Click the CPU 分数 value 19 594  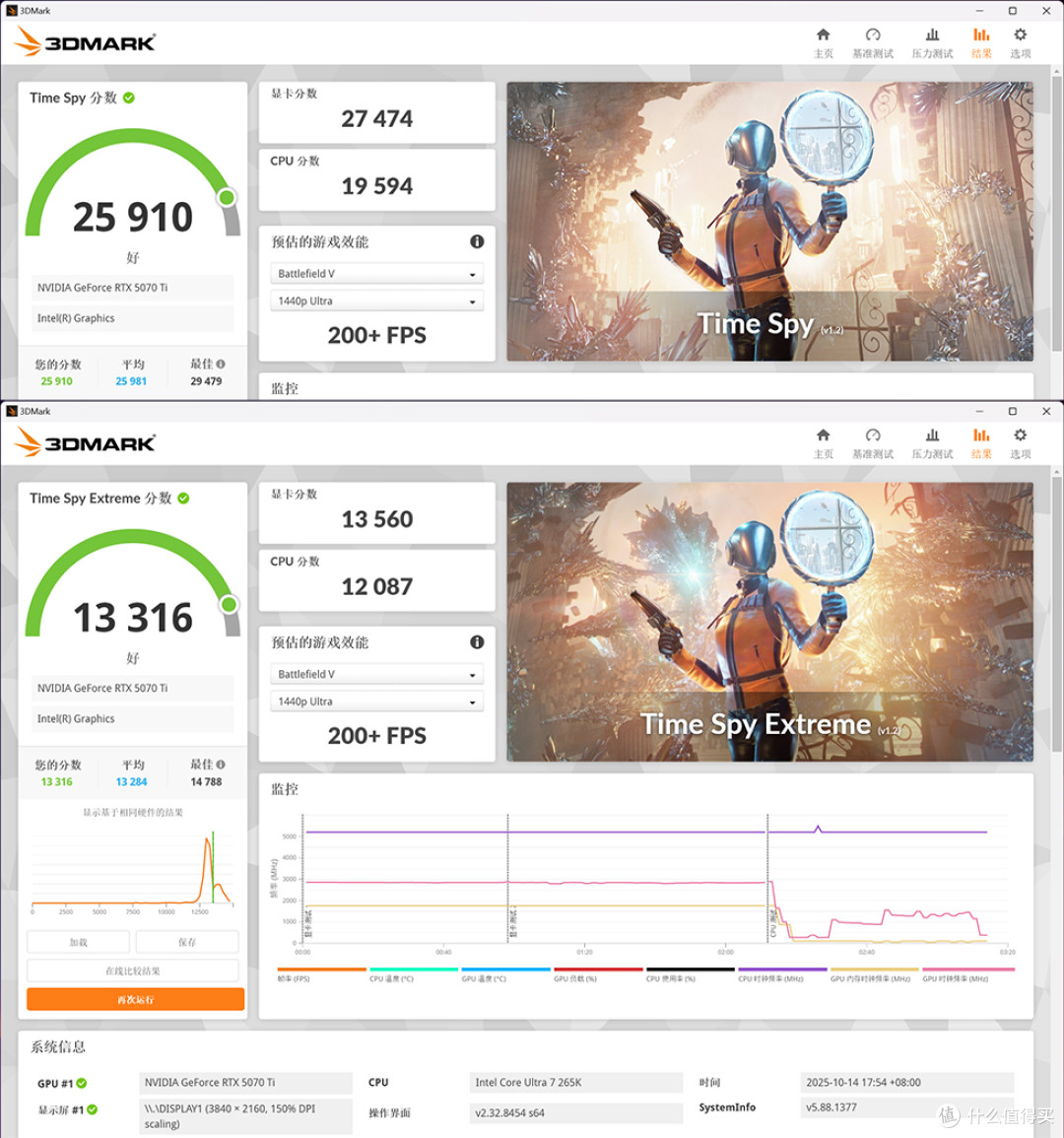pyautogui.click(x=376, y=186)
